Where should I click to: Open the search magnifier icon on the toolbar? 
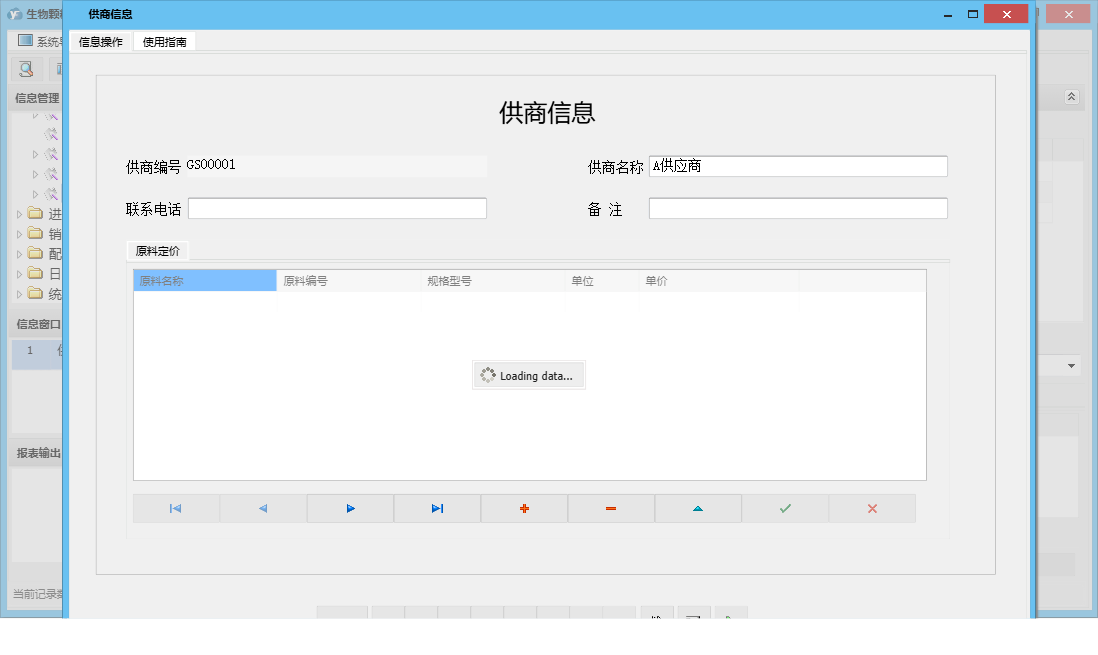click(24, 69)
